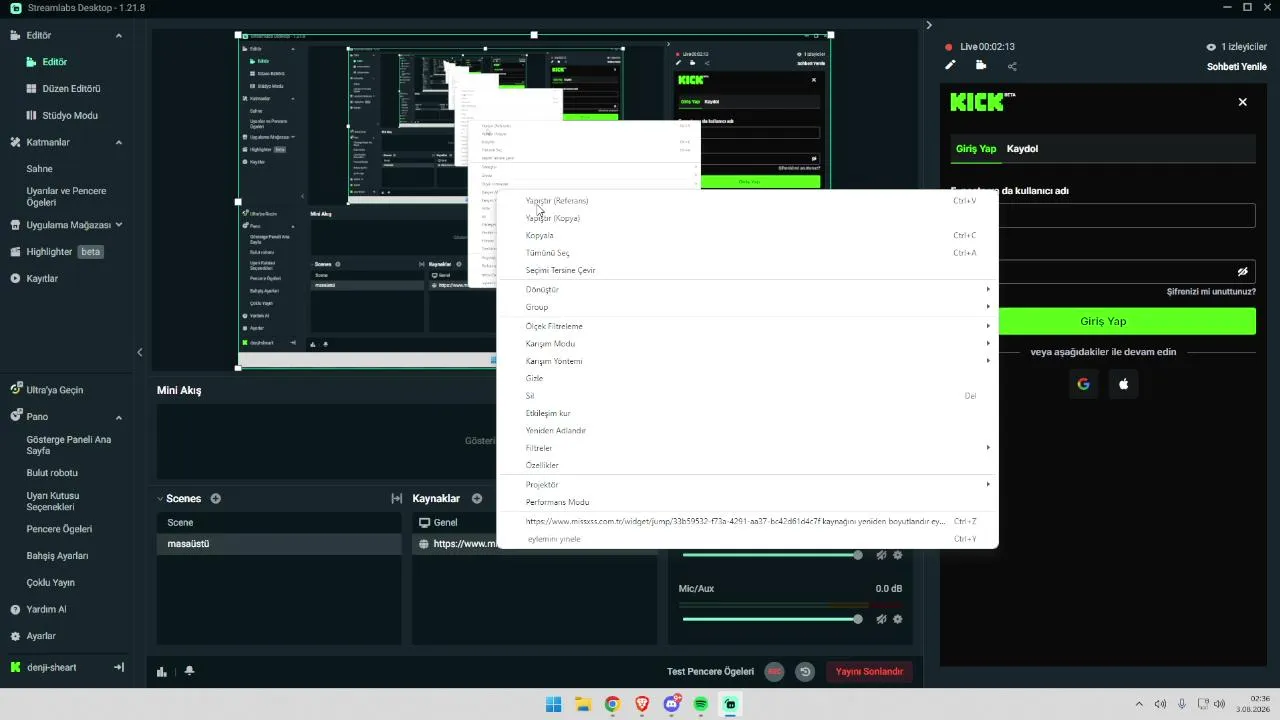Screen dimensions: 1280x720
Task: Open Ayarlar settings from sidebar
Action: point(41,636)
